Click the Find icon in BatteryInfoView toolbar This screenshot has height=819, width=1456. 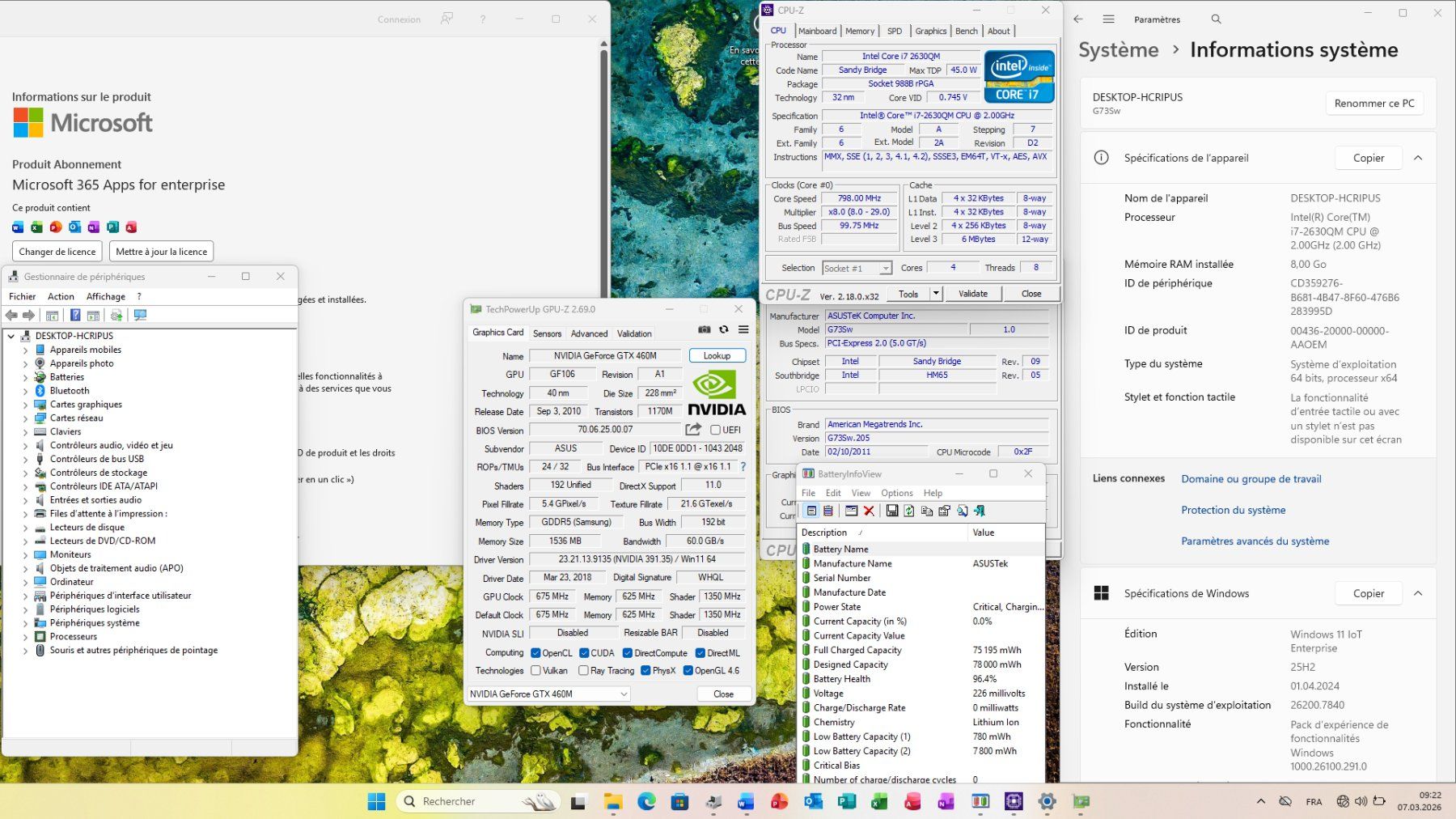tap(962, 511)
